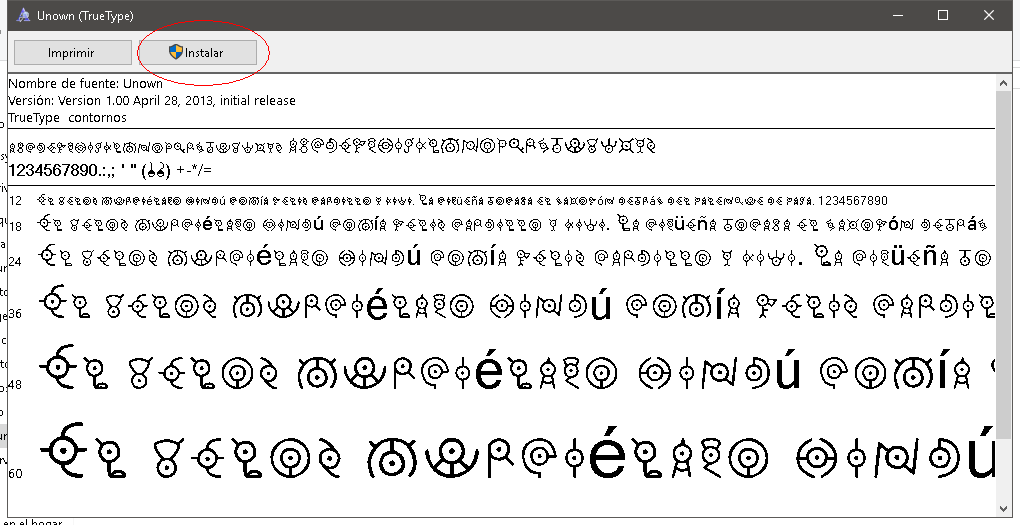Install the font with Instalar button
This screenshot has height=525, width=1020.
(198, 53)
